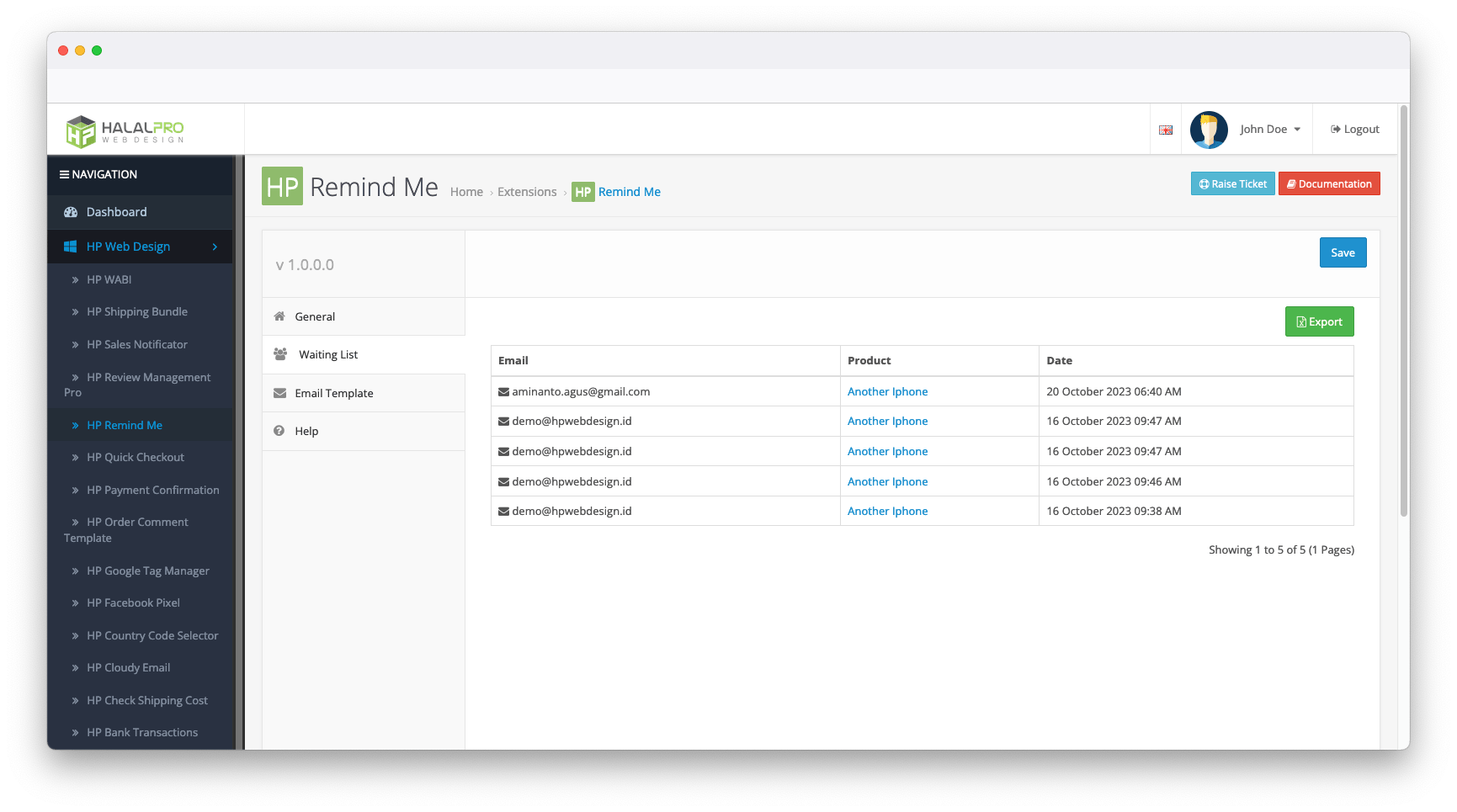Click the Raise Ticket button
The width and height of the screenshot is (1457, 812).
pos(1232,183)
